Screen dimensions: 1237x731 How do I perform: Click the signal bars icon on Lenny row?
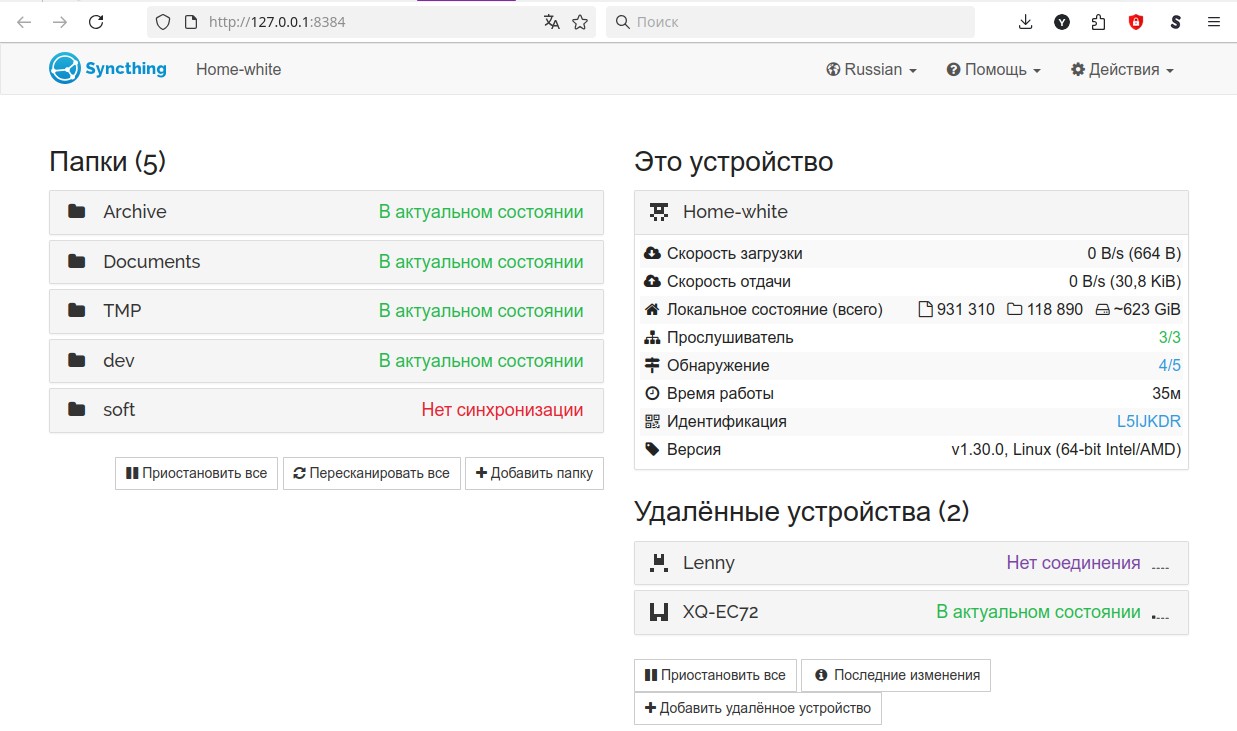coord(1160,565)
